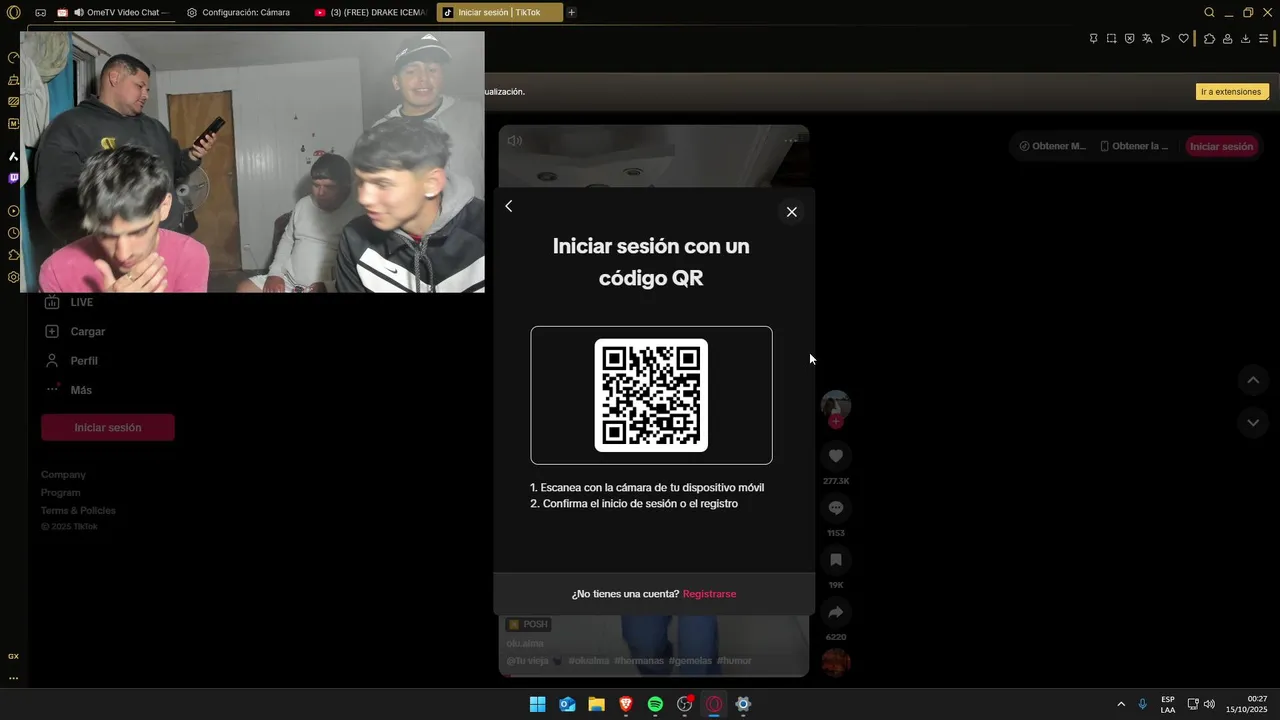Open the taskbar volume control icon

click(x=1209, y=704)
